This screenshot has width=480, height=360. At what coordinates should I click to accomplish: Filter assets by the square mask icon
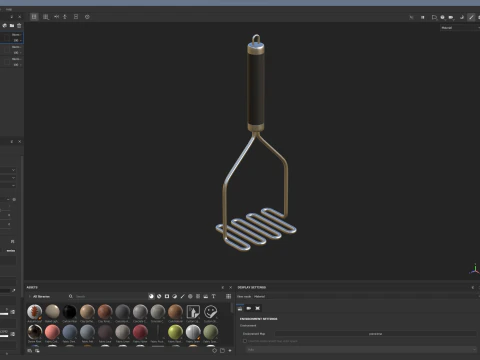(x=167, y=296)
